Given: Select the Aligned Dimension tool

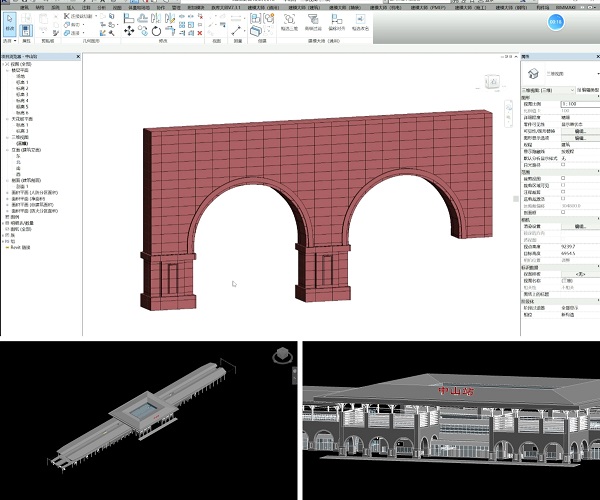Looking at the screenshot, I should click(x=236, y=31).
